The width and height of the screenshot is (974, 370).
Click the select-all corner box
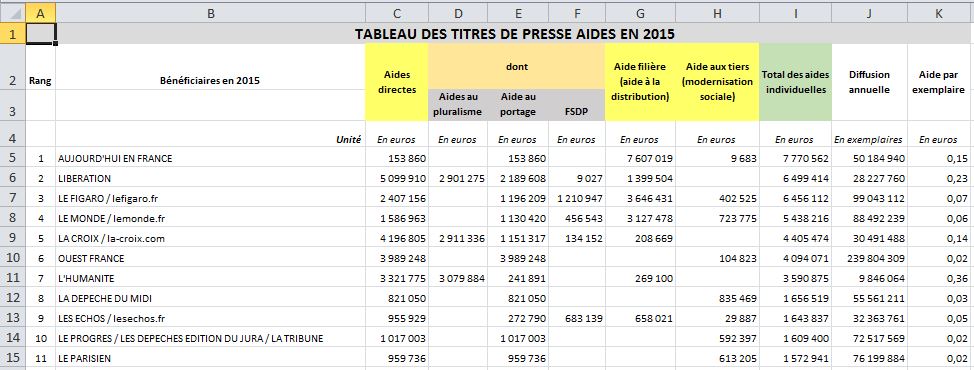point(12,12)
